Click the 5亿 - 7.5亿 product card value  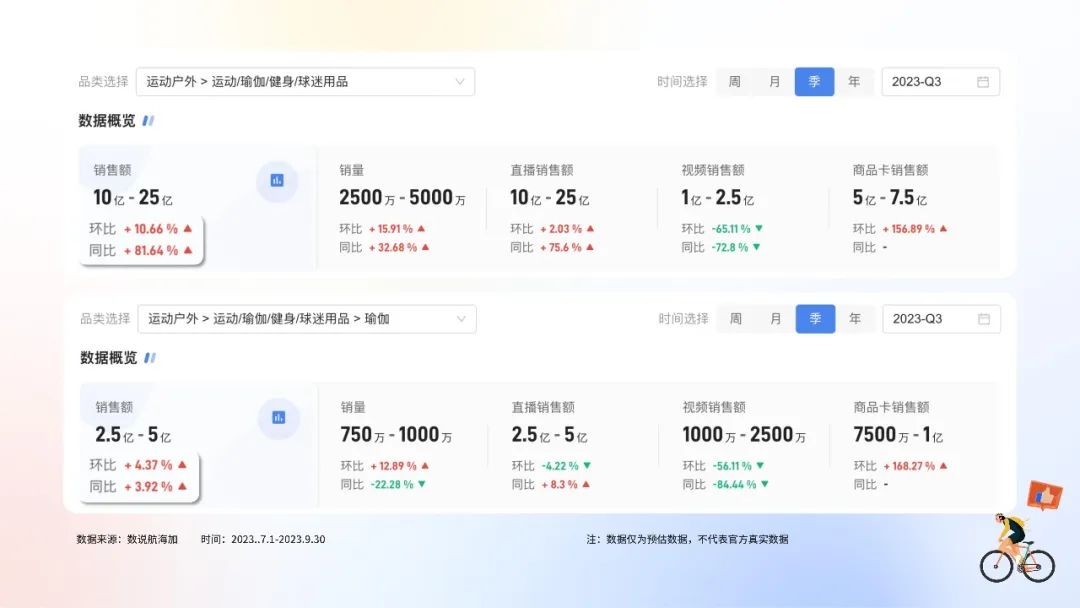coord(890,198)
